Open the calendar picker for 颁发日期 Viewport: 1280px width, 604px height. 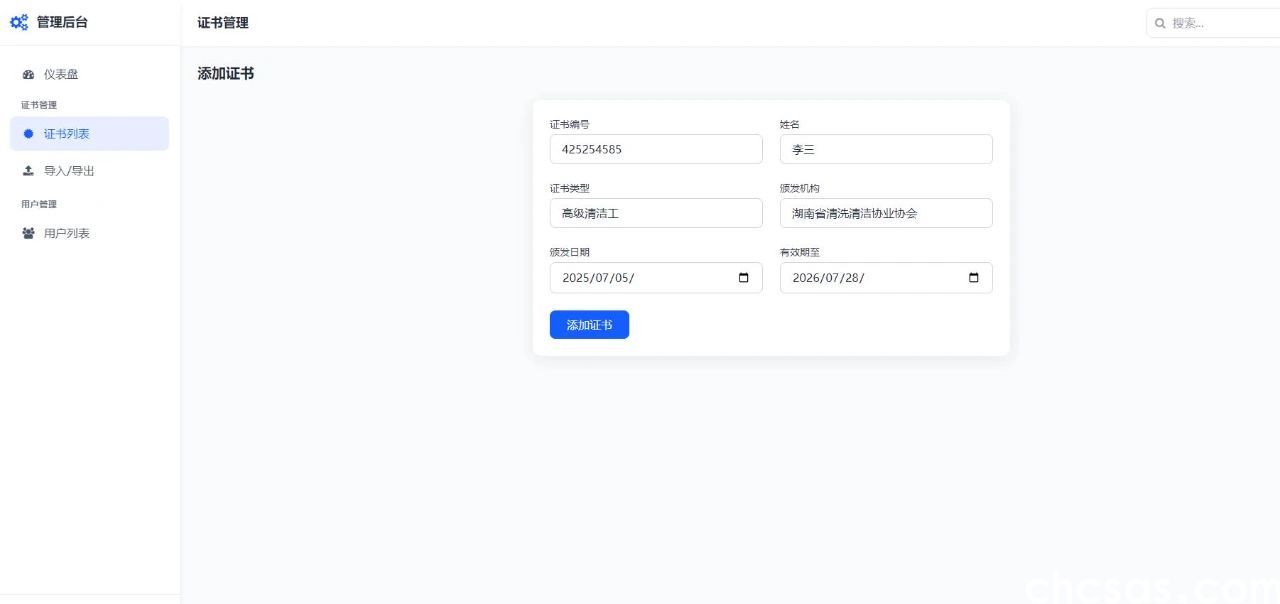[x=743, y=278]
